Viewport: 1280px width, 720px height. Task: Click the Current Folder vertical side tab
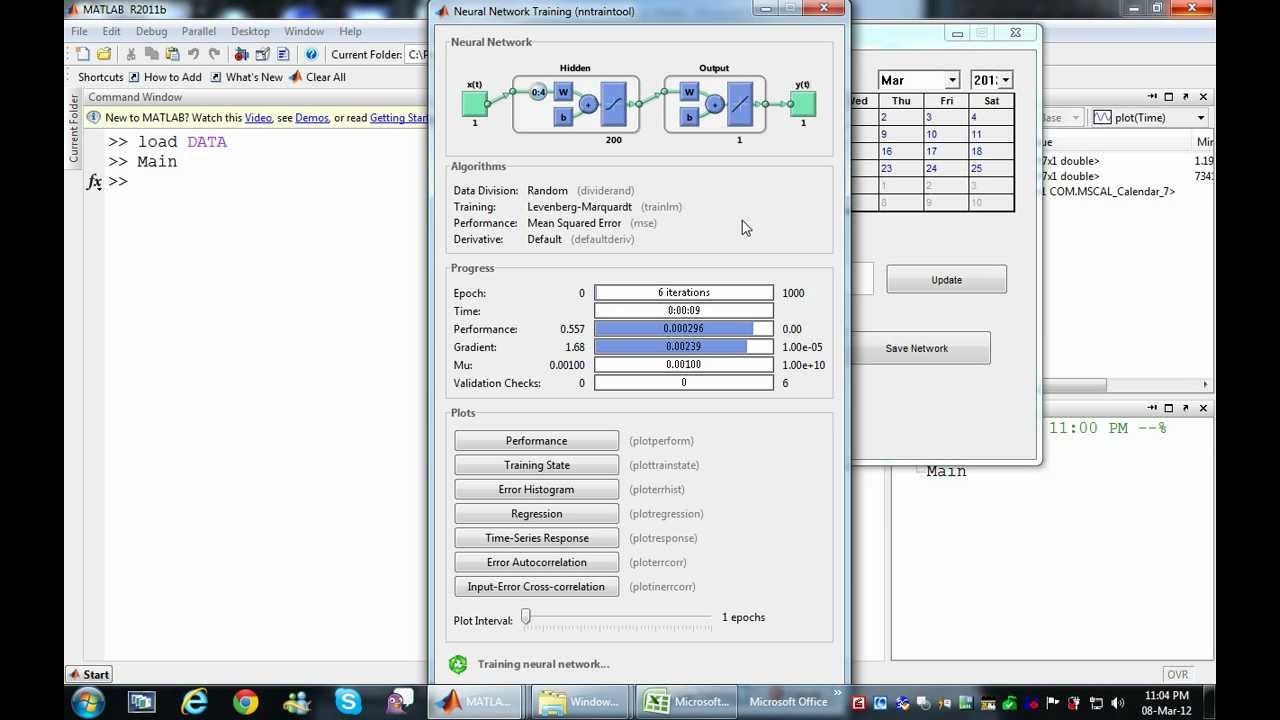click(73, 129)
